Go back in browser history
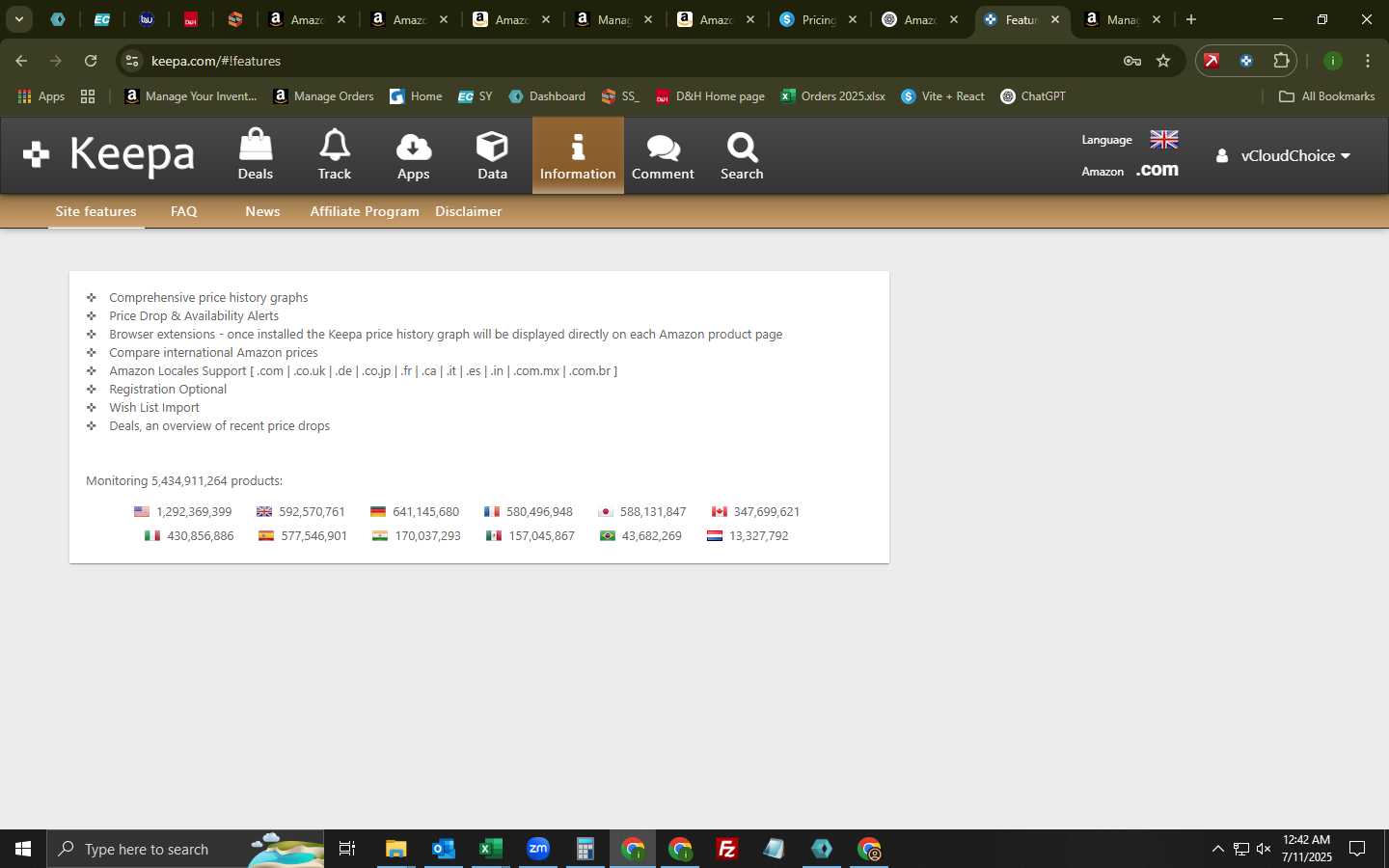Image resolution: width=1389 pixels, height=868 pixels. tap(21, 61)
